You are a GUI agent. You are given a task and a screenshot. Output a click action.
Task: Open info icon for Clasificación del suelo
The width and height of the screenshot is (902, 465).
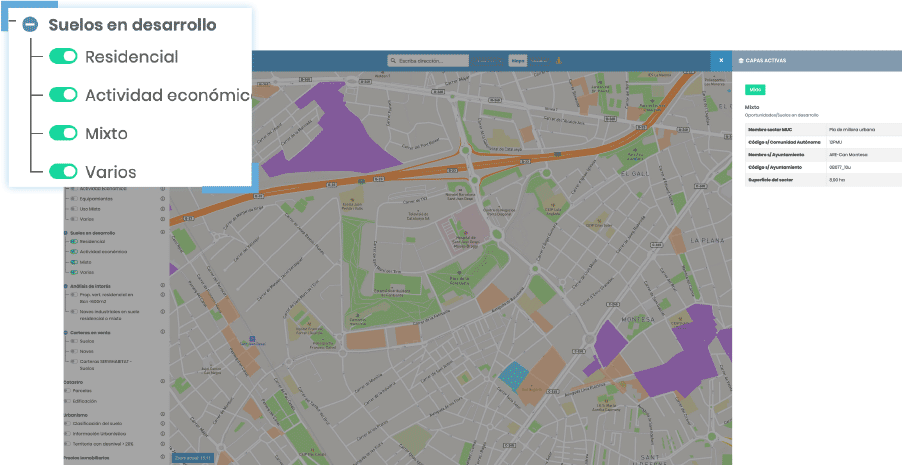point(163,424)
